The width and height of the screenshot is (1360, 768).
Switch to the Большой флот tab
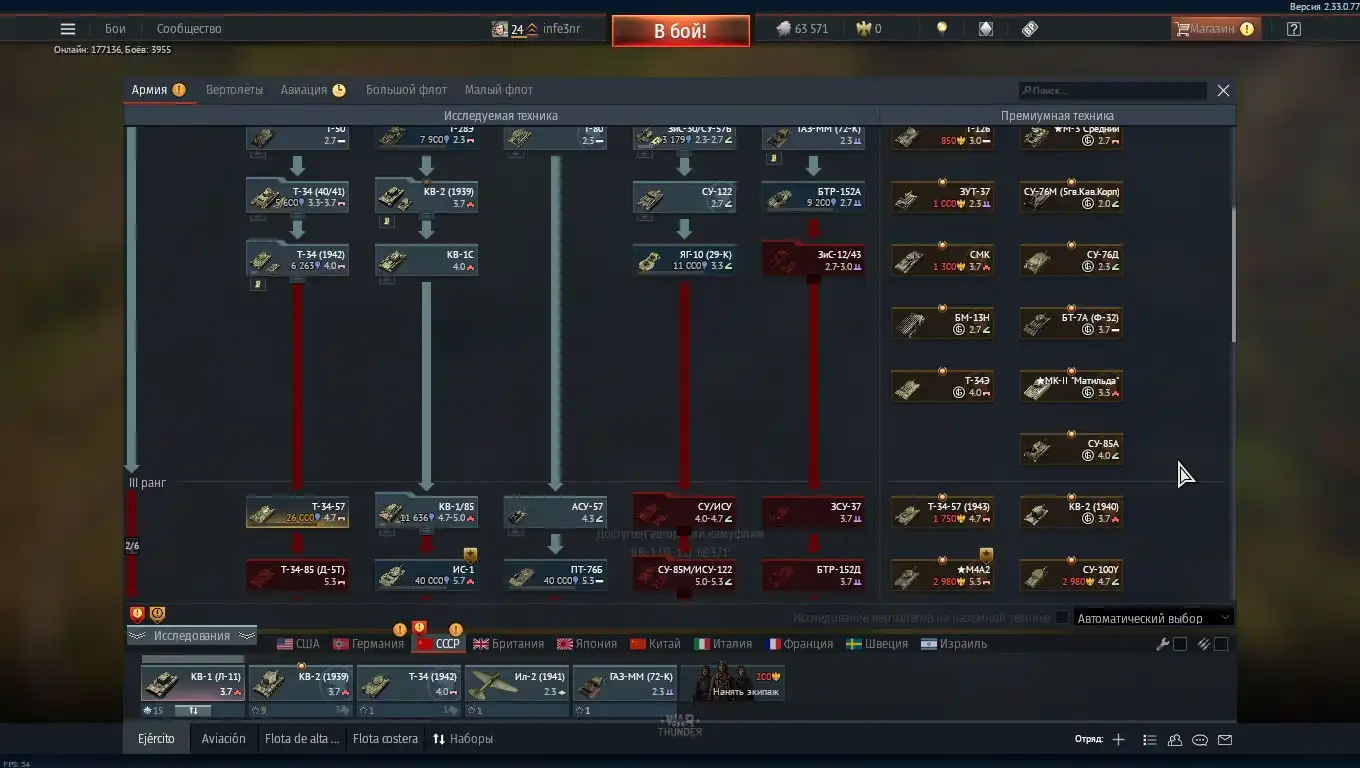click(406, 90)
